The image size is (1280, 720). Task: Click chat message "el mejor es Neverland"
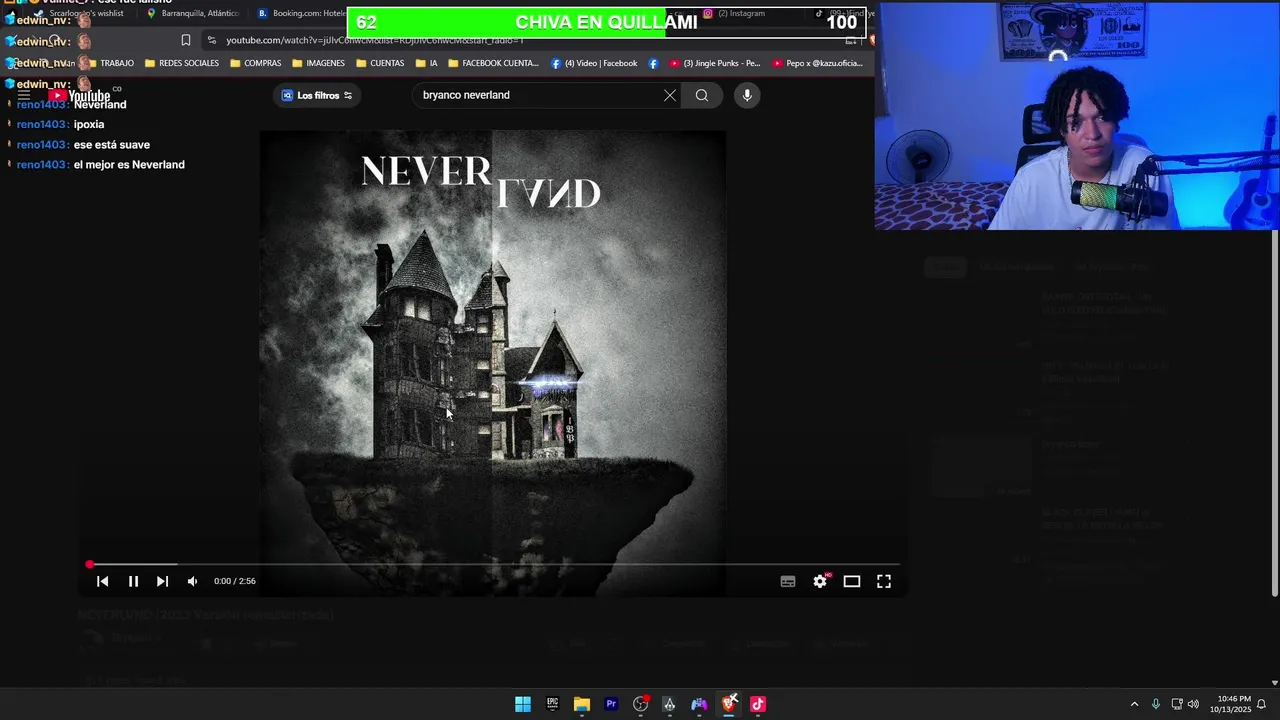129,165
